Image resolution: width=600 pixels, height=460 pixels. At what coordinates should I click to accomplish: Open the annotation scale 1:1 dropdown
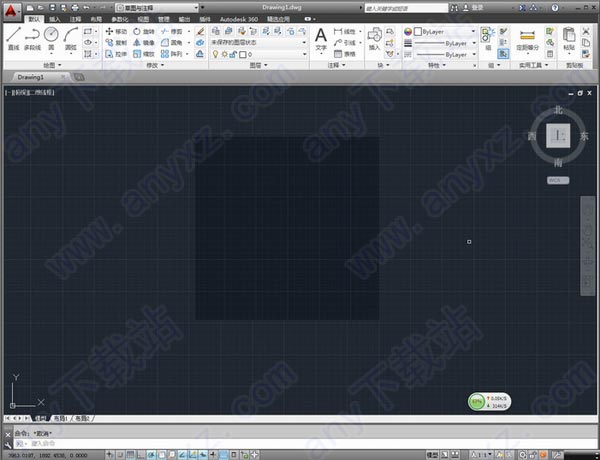click(481, 455)
